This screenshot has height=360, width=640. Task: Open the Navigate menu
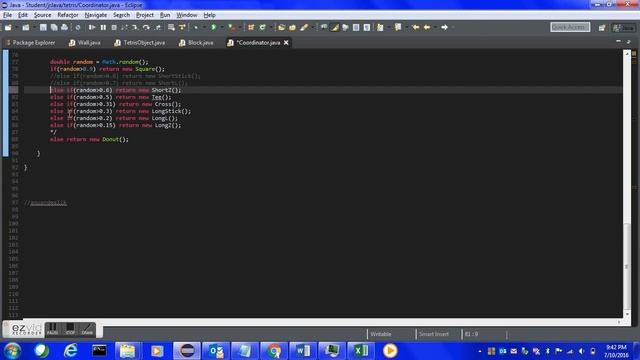[96, 15]
